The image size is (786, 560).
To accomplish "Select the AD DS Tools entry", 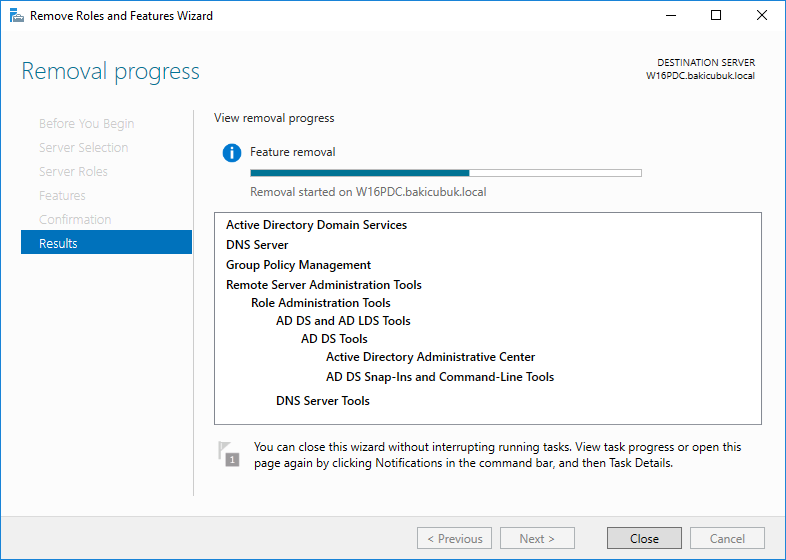I will tap(334, 339).
